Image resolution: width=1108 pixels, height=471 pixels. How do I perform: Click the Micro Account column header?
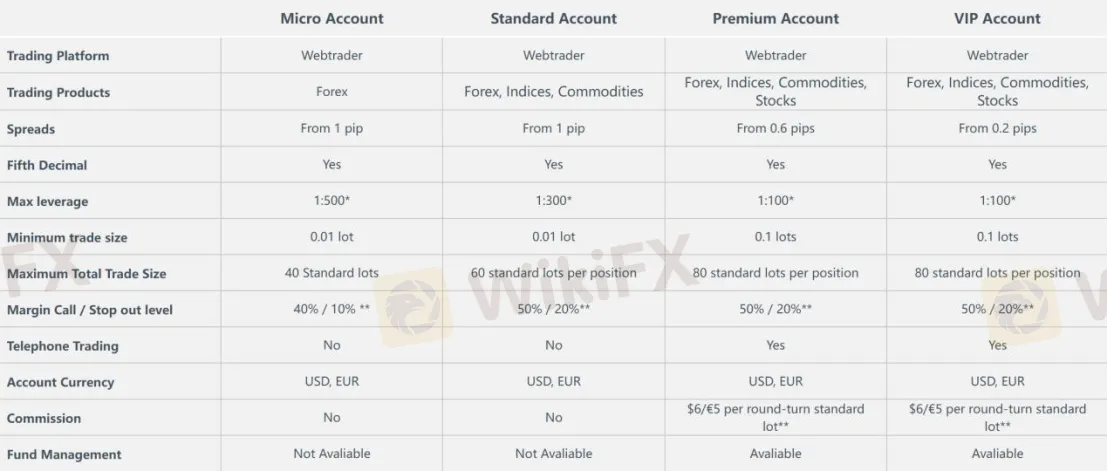pyautogui.click(x=331, y=18)
